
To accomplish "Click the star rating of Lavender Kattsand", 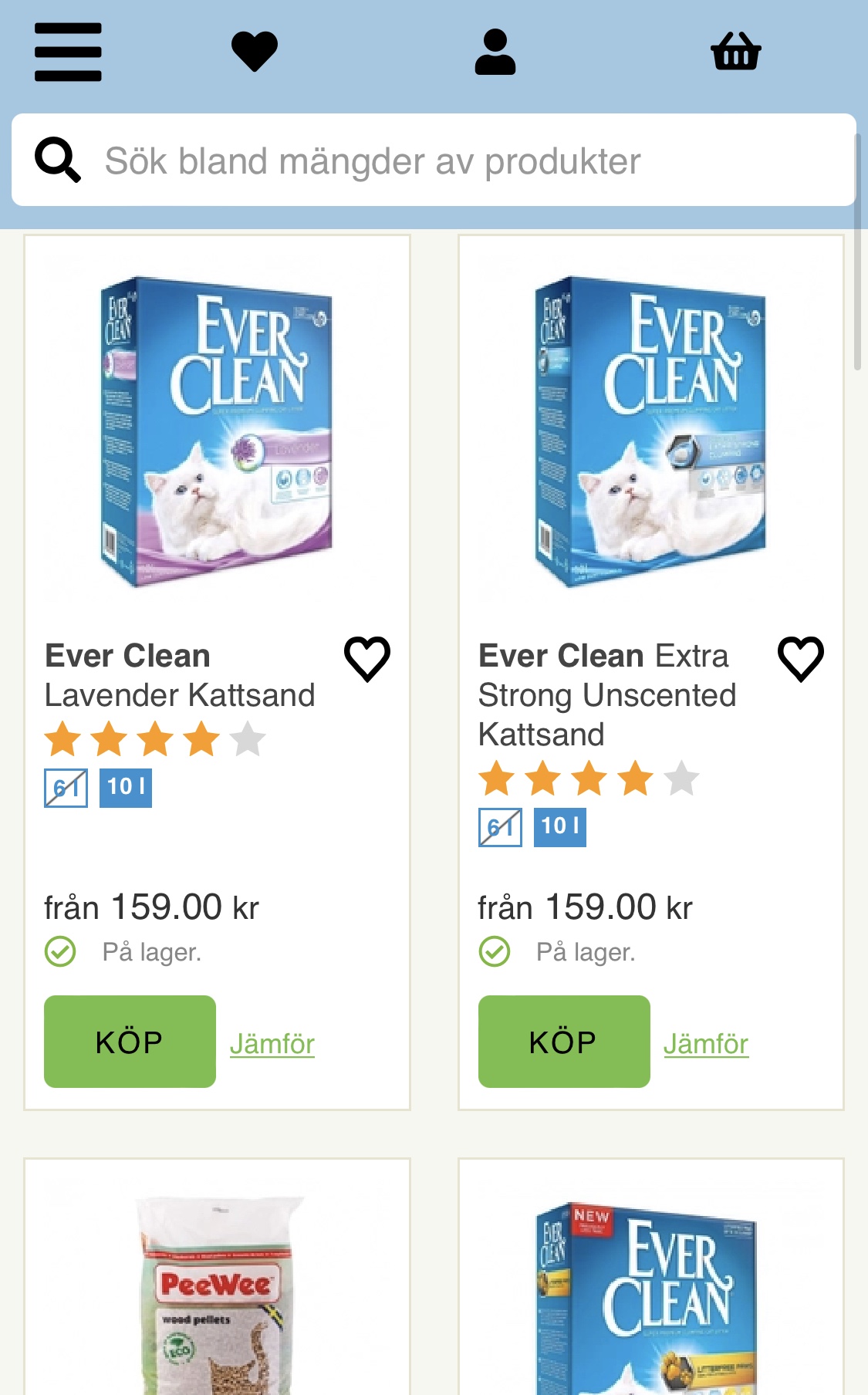I will point(155,739).
